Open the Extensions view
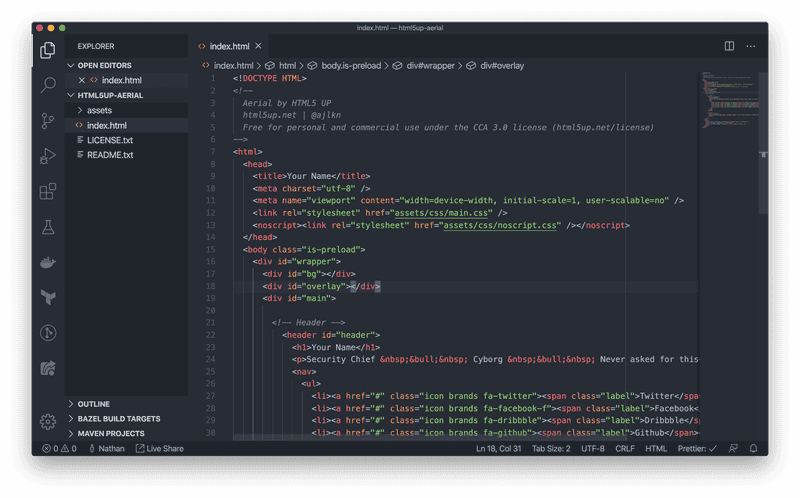 click(x=47, y=191)
